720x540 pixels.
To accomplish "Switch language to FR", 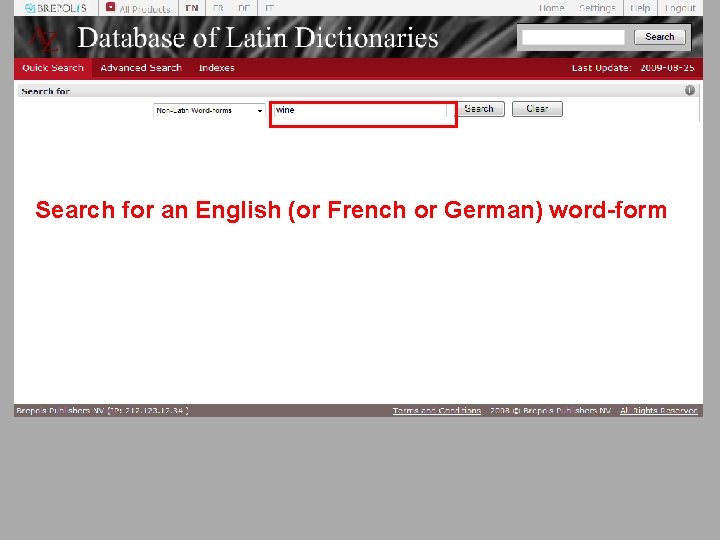I will (218, 8).
